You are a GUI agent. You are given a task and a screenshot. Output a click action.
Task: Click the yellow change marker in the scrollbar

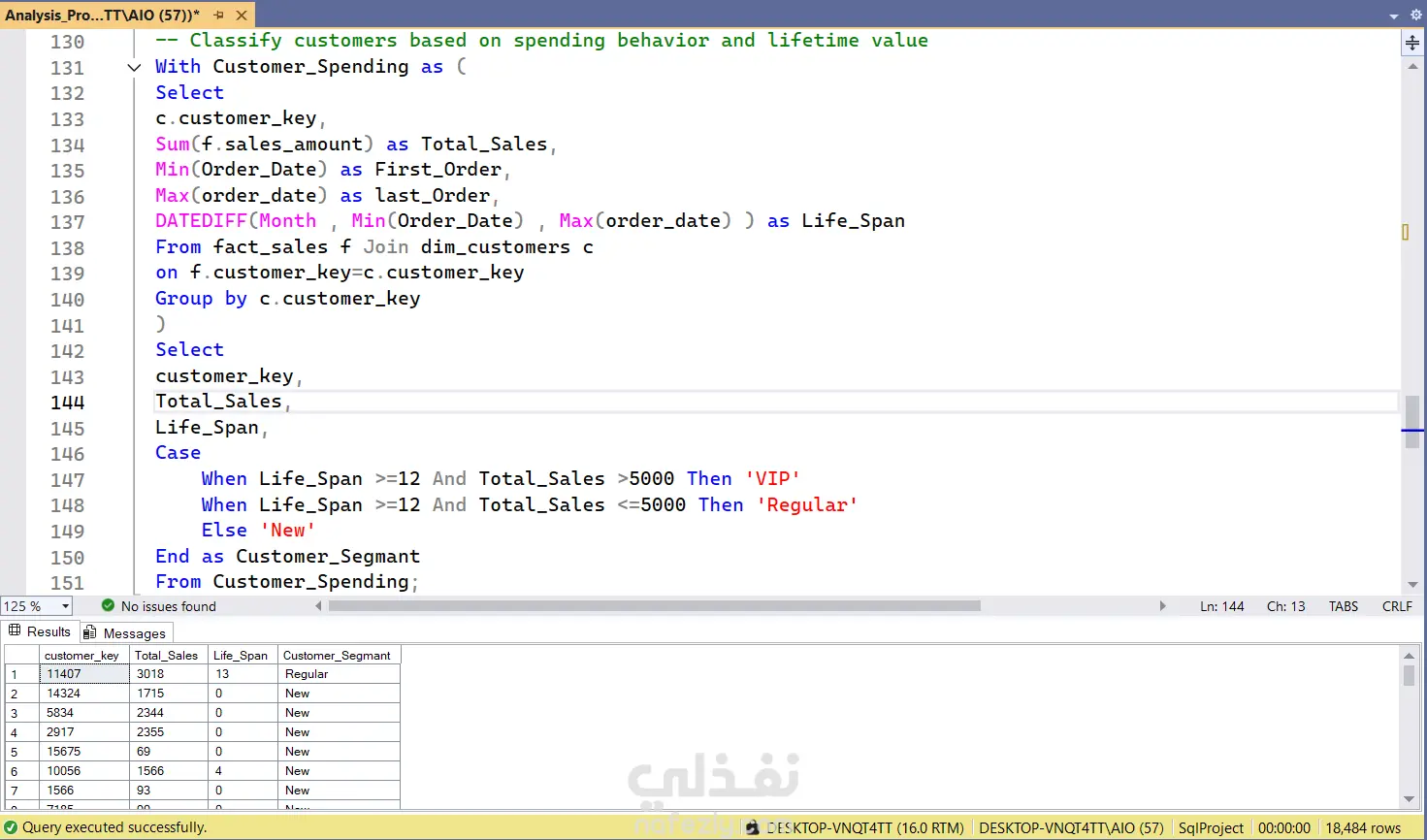click(1405, 232)
